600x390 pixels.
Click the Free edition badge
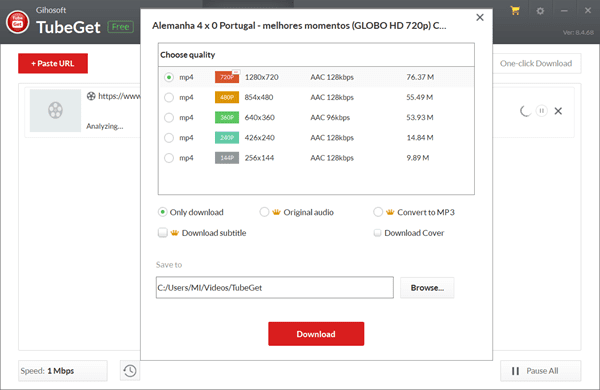pos(121,27)
